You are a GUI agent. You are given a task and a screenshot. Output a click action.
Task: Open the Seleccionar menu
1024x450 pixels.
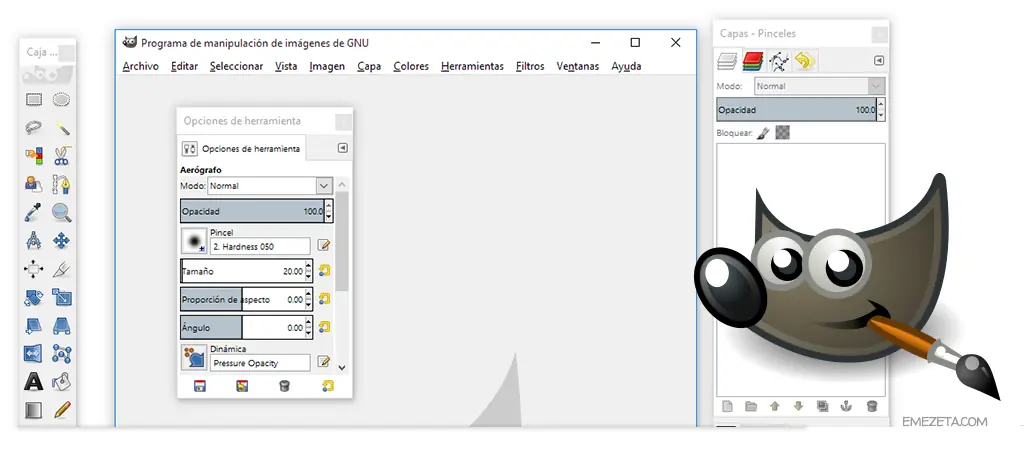click(x=236, y=66)
